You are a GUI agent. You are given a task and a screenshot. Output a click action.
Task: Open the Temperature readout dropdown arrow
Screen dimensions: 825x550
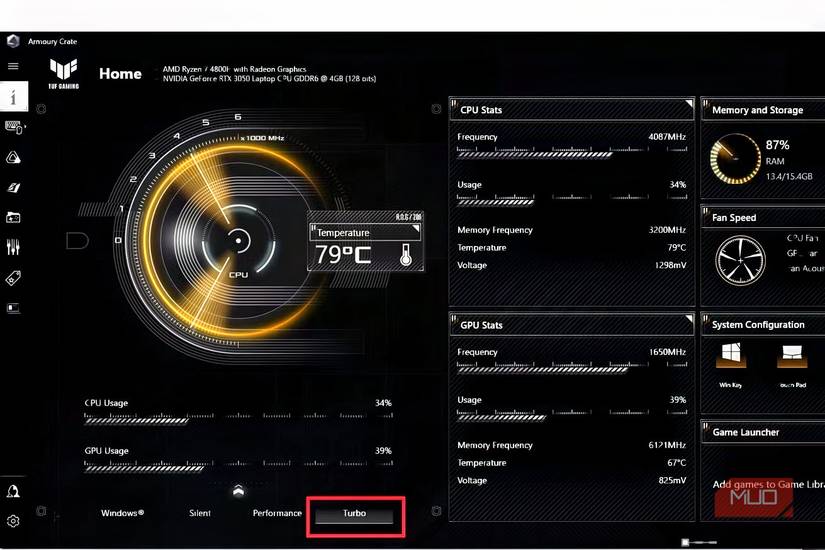[416, 228]
